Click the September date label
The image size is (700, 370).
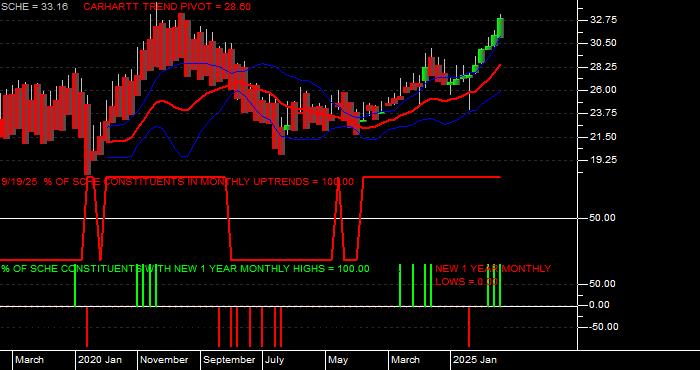click(x=229, y=360)
